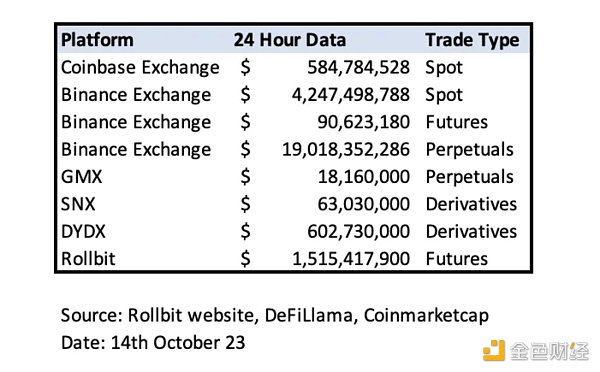Select the Coinbase Exchange row label

pos(140,68)
